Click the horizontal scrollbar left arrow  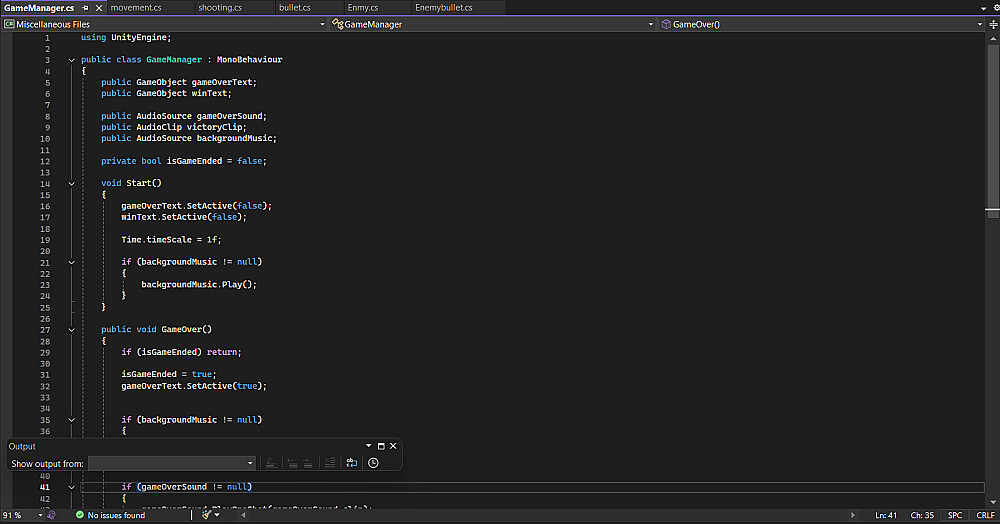243,515
